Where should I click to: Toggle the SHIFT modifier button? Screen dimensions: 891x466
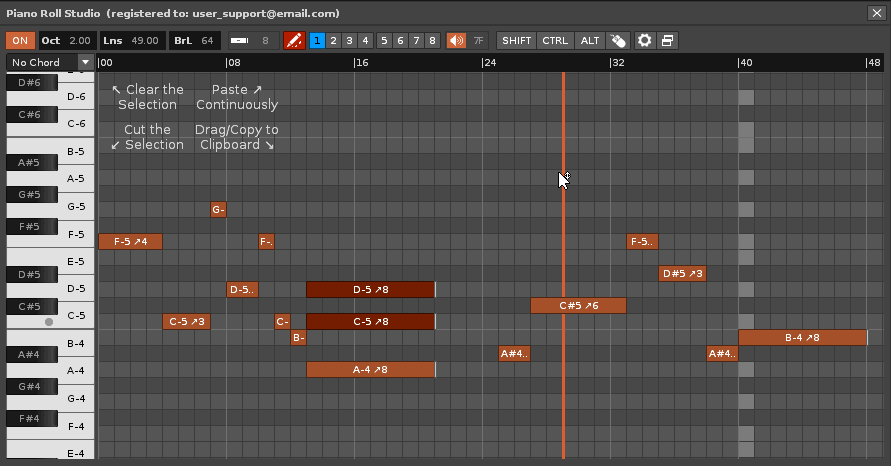pyautogui.click(x=517, y=40)
